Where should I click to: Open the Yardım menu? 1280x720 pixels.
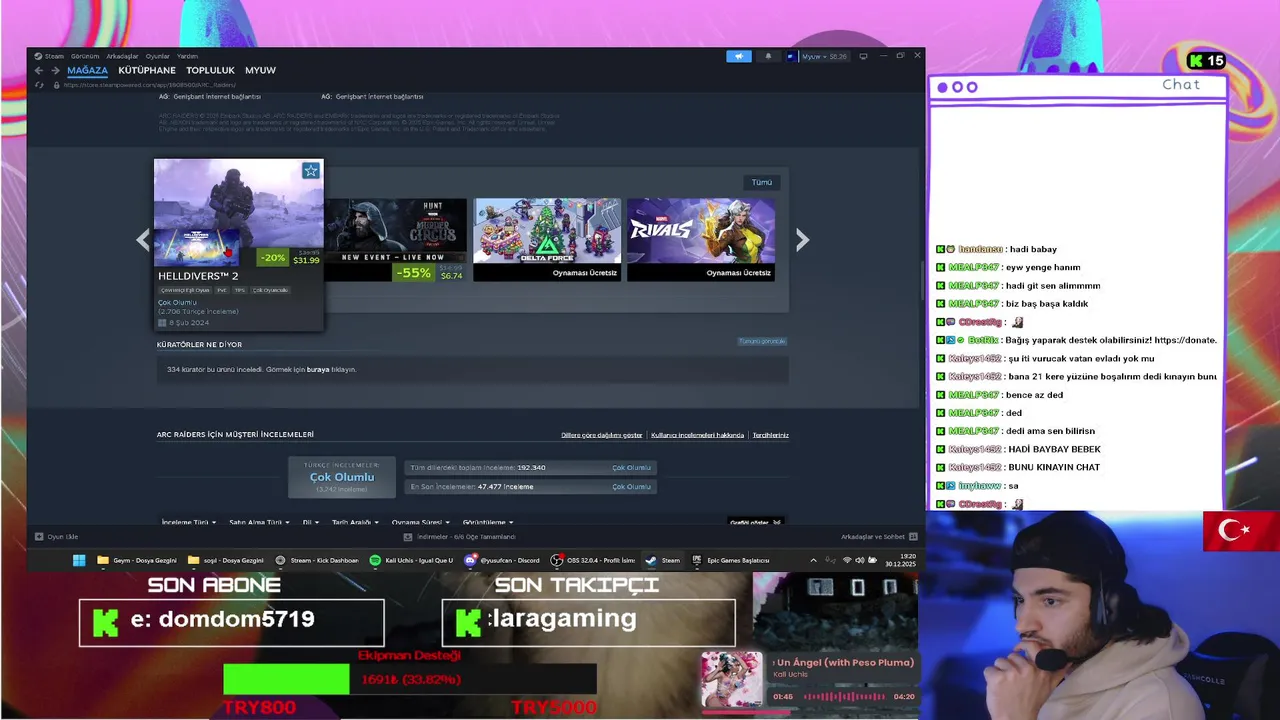point(187,56)
